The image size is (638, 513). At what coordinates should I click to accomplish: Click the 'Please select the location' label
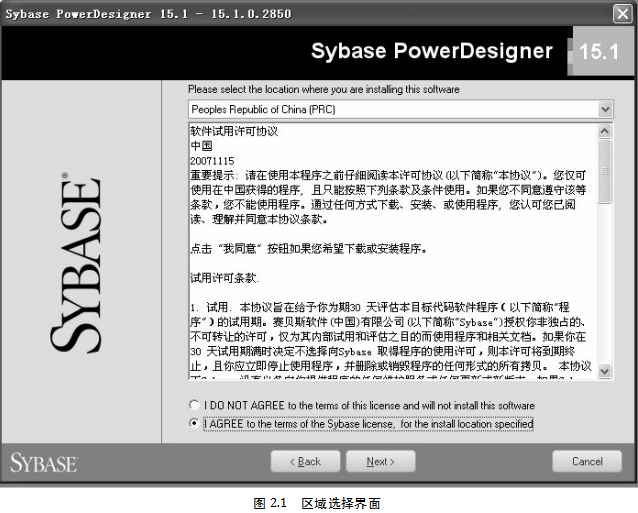click(324, 89)
